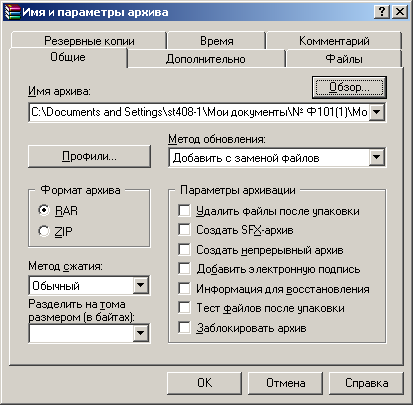This screenshot has height=405, width=413.
Task: Open the Резервные копии tab
Action: 89,41
